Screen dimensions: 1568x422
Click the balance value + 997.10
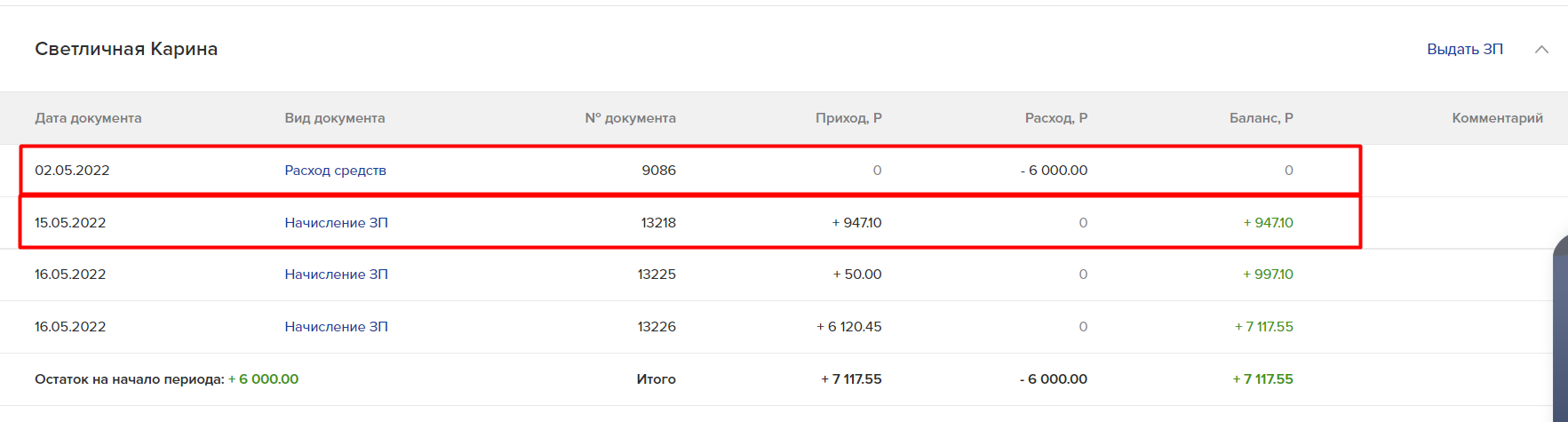click(1268, 275)
